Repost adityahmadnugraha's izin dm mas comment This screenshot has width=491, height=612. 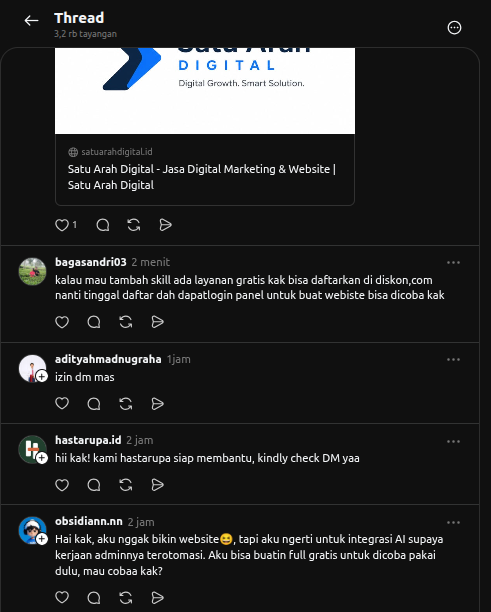point(126,404)
